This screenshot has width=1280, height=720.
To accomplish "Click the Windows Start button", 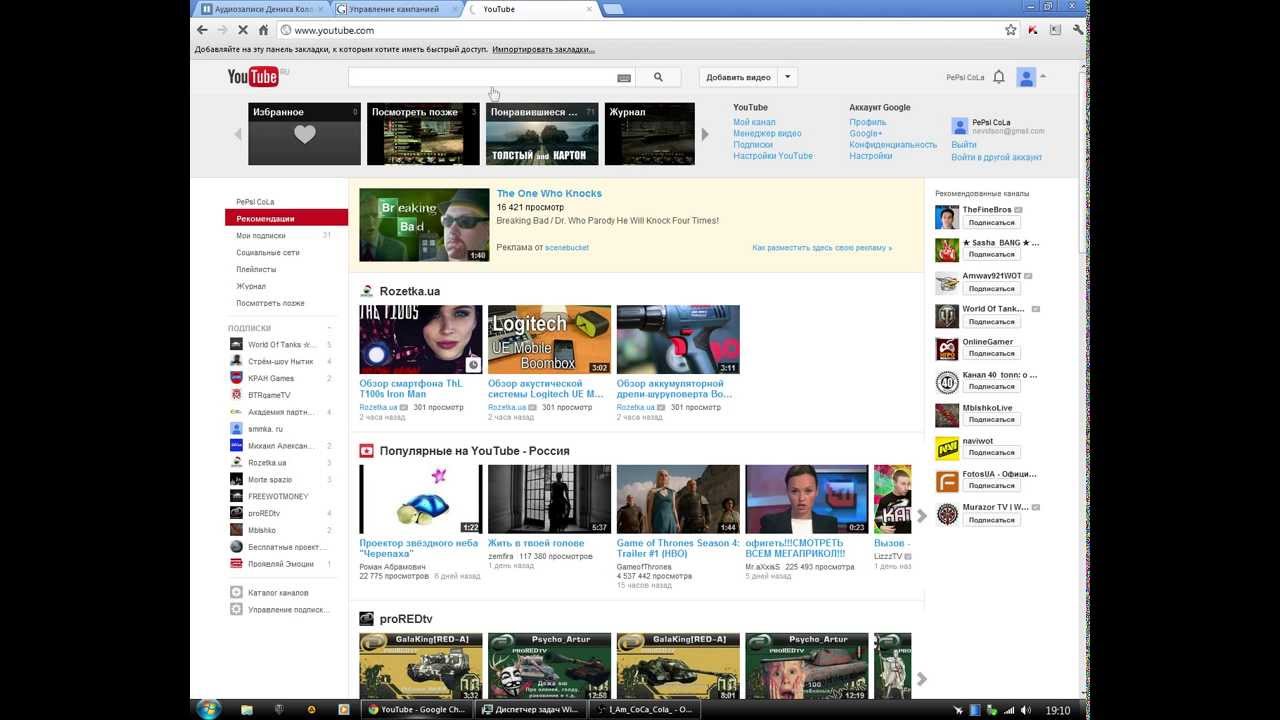I will (209, 710).
